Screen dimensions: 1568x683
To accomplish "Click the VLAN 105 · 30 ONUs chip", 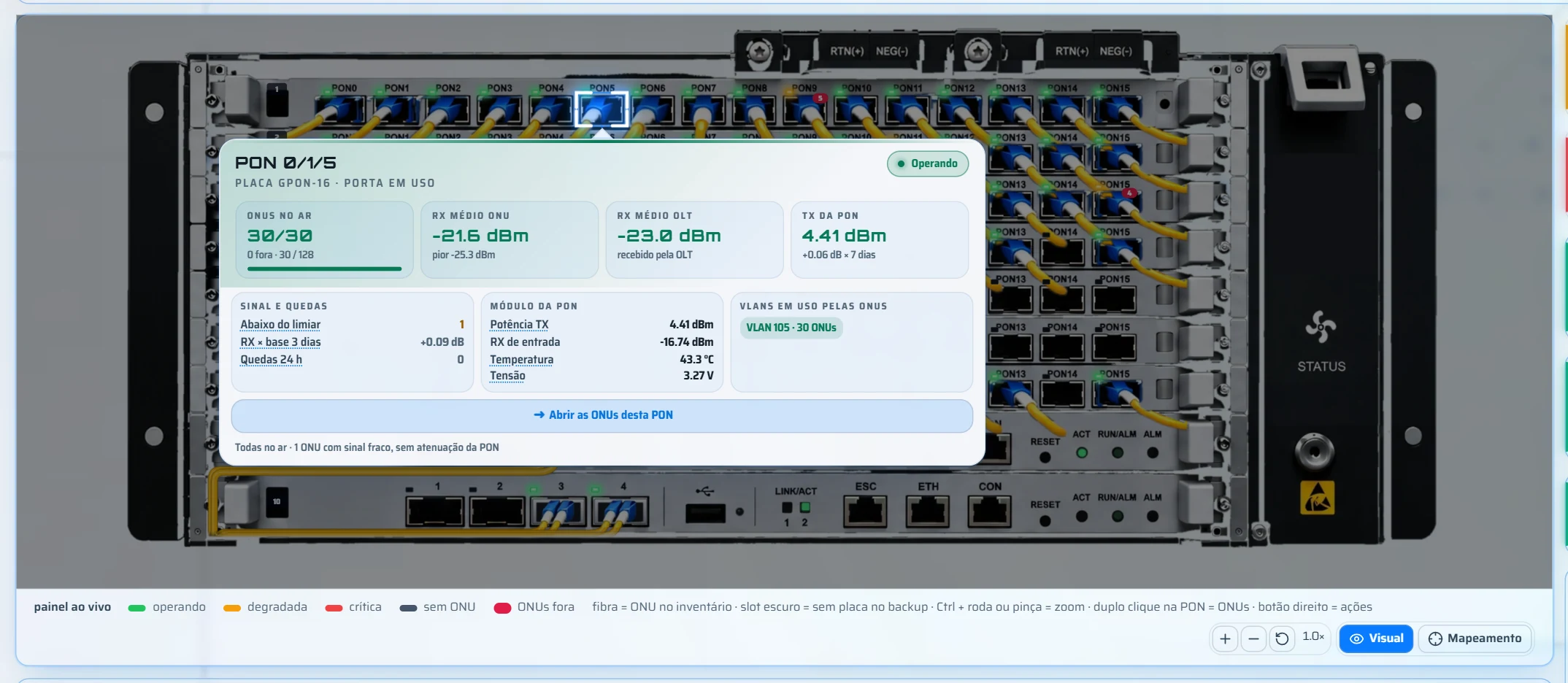I will click(791, 328).
